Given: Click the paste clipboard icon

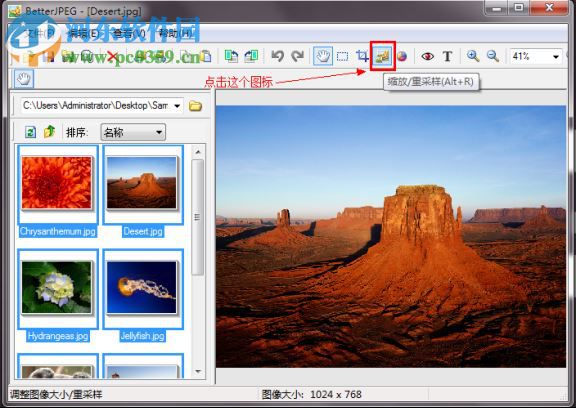Looking at the screenshot, I should (x=206, y=56).
